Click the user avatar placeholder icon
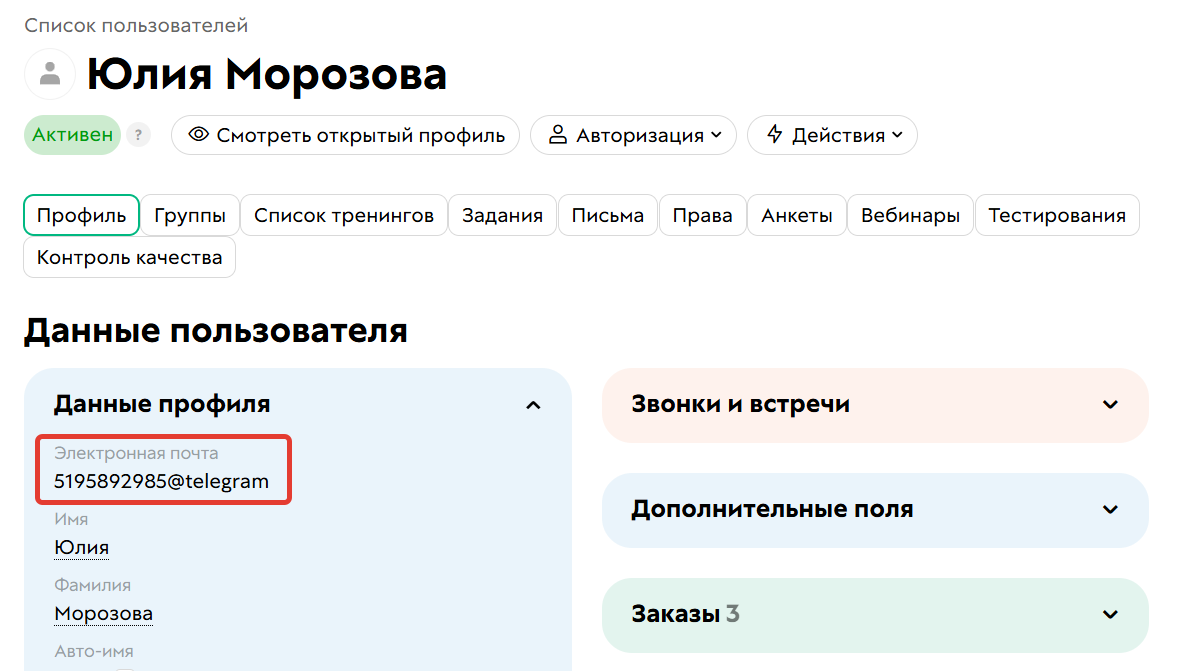Viewport: 1187px width, 671px height. (x=50, y=74)
